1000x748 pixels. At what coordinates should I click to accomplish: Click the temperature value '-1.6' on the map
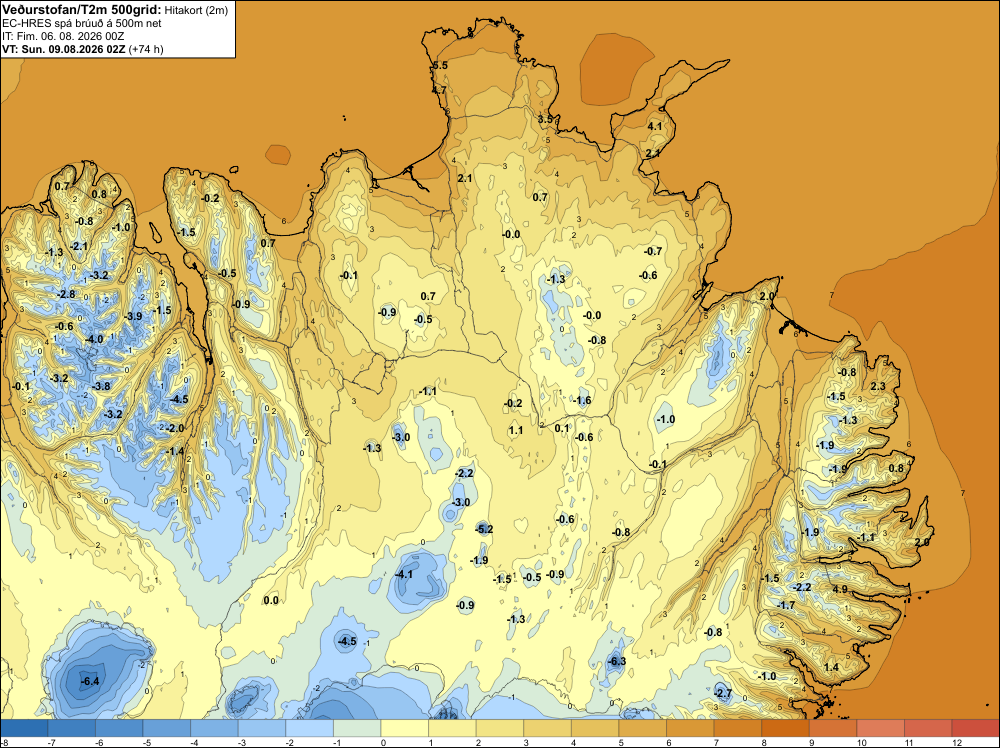coord(582,400)
